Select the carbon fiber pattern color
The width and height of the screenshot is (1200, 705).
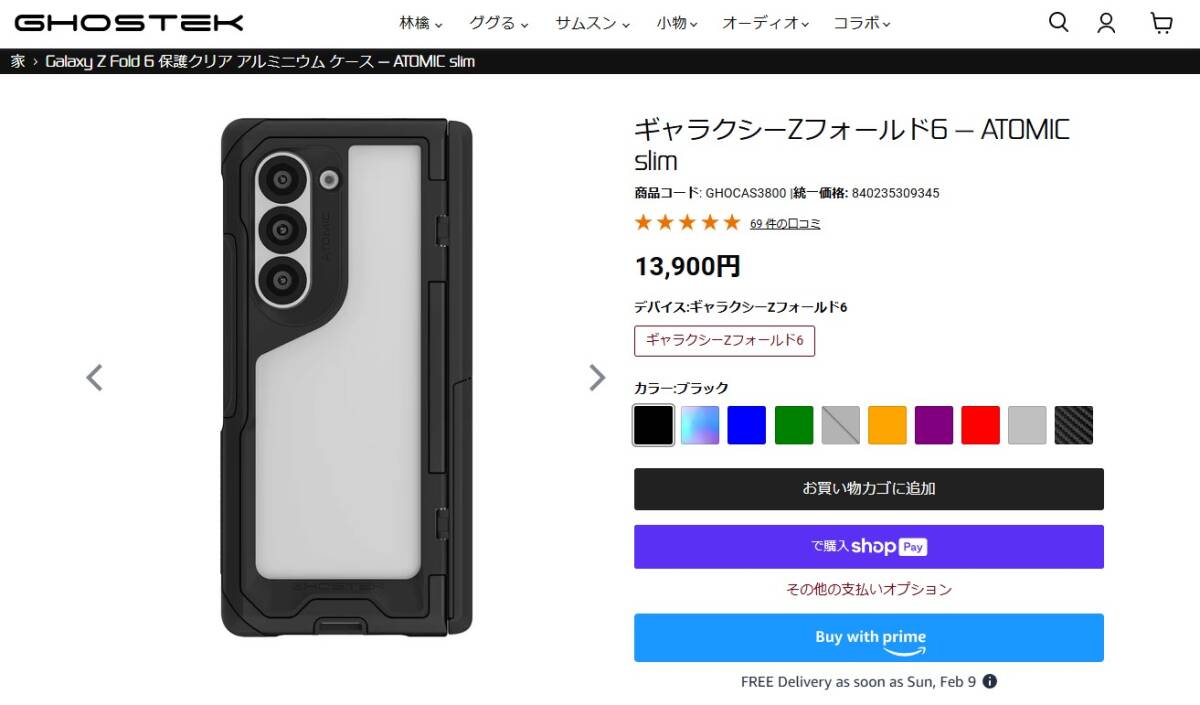point(1074,425)
